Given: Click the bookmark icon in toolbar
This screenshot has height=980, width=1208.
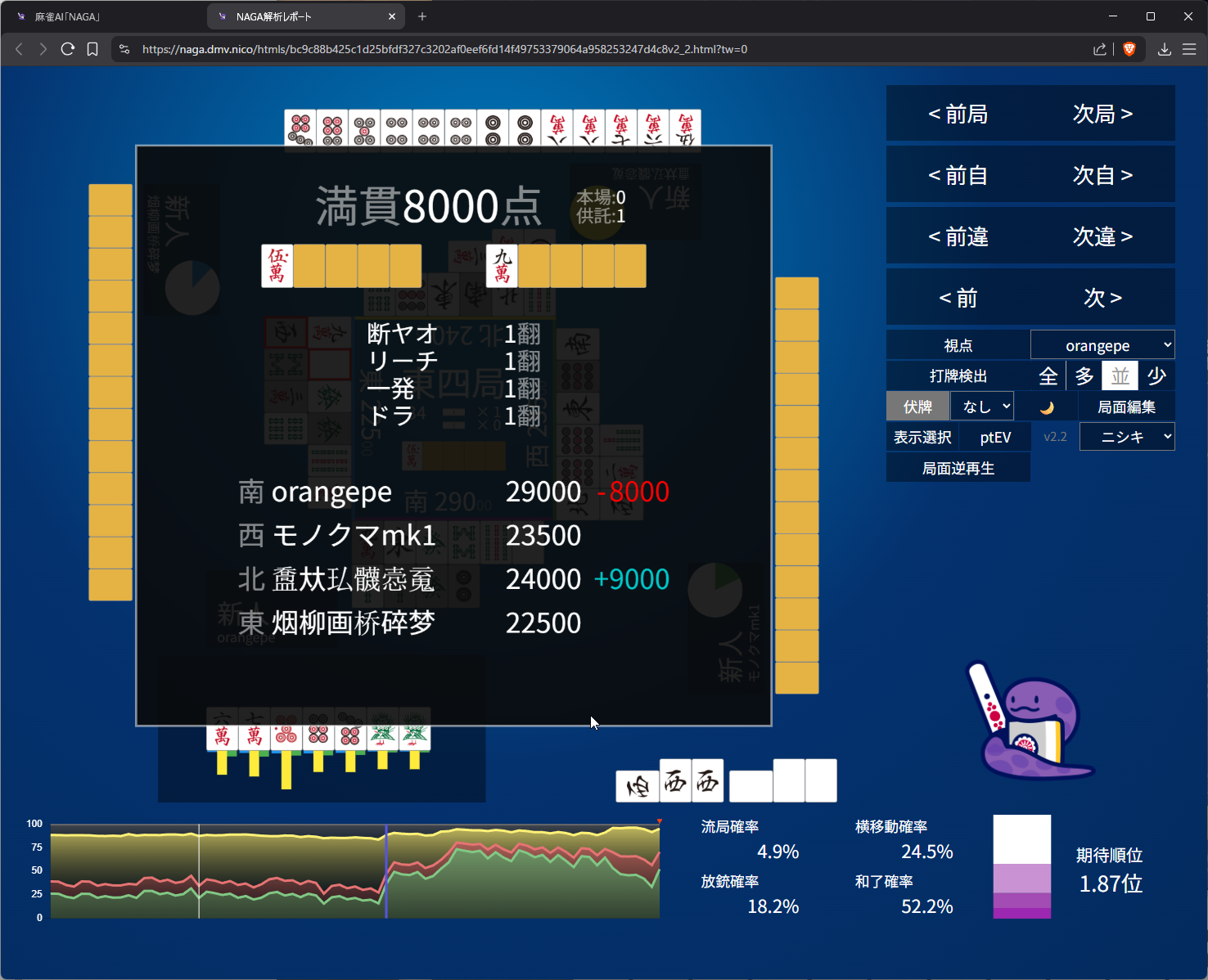Looking at the screenshot, I should (x=92, y=49).
